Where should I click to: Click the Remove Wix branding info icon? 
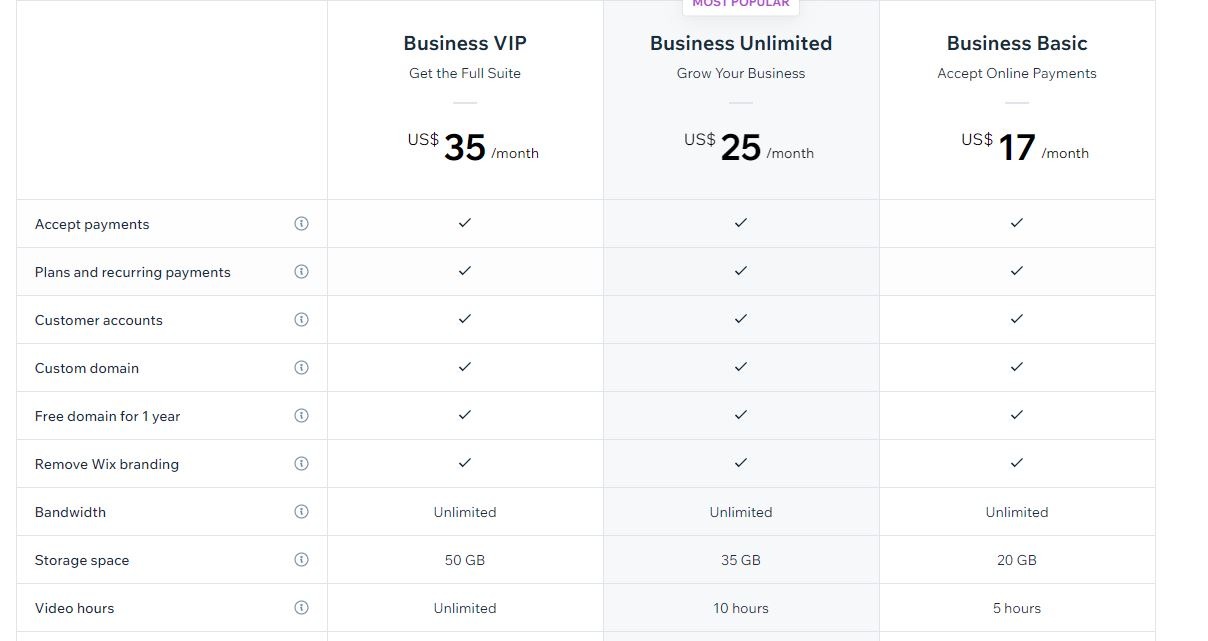[301, 464]
